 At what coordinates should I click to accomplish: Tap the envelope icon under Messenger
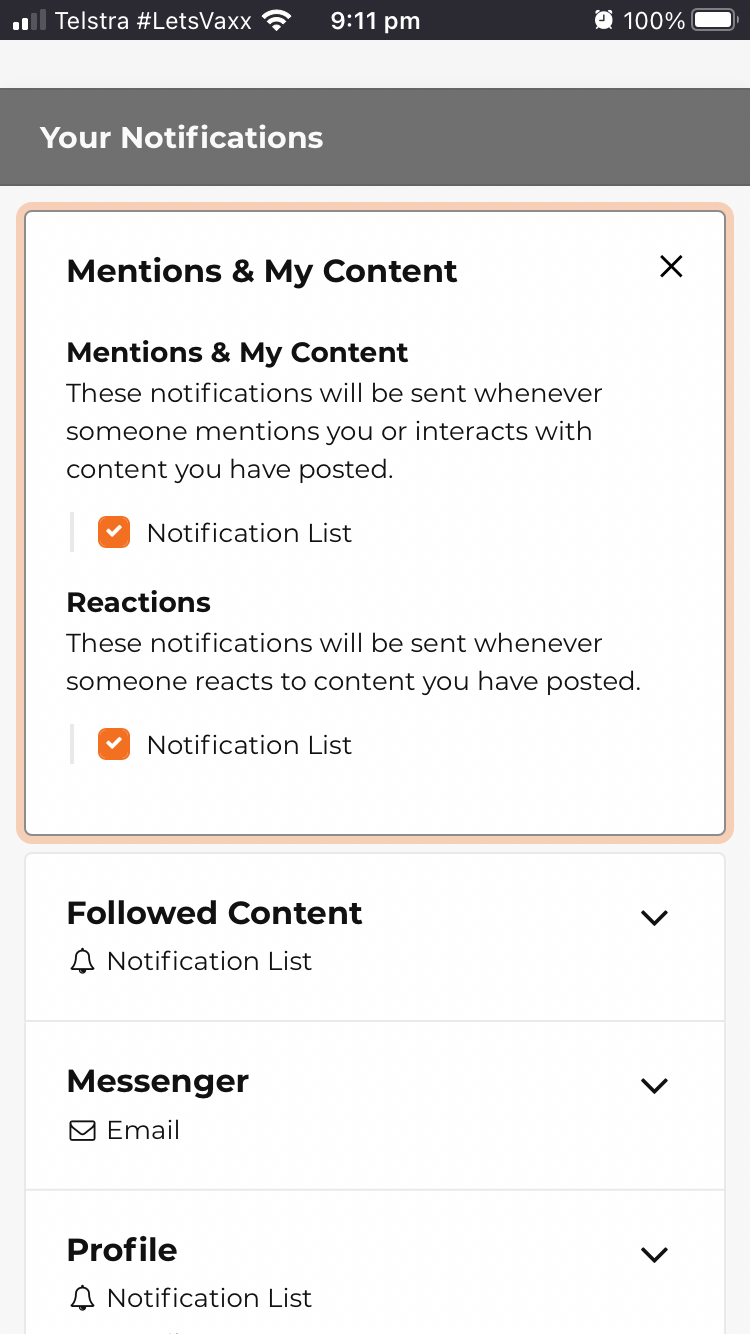82,1131
